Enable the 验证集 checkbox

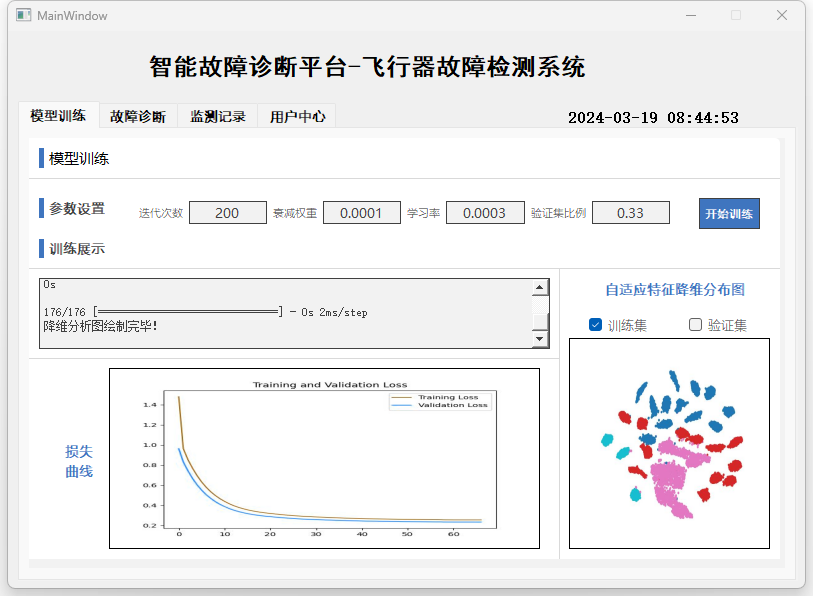pyautogui.click(x=695, y=325)
